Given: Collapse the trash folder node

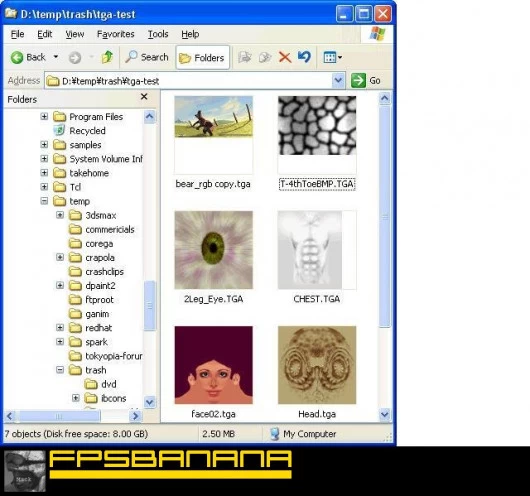Looking at the screenshot, I should click(x=60, y=370).
